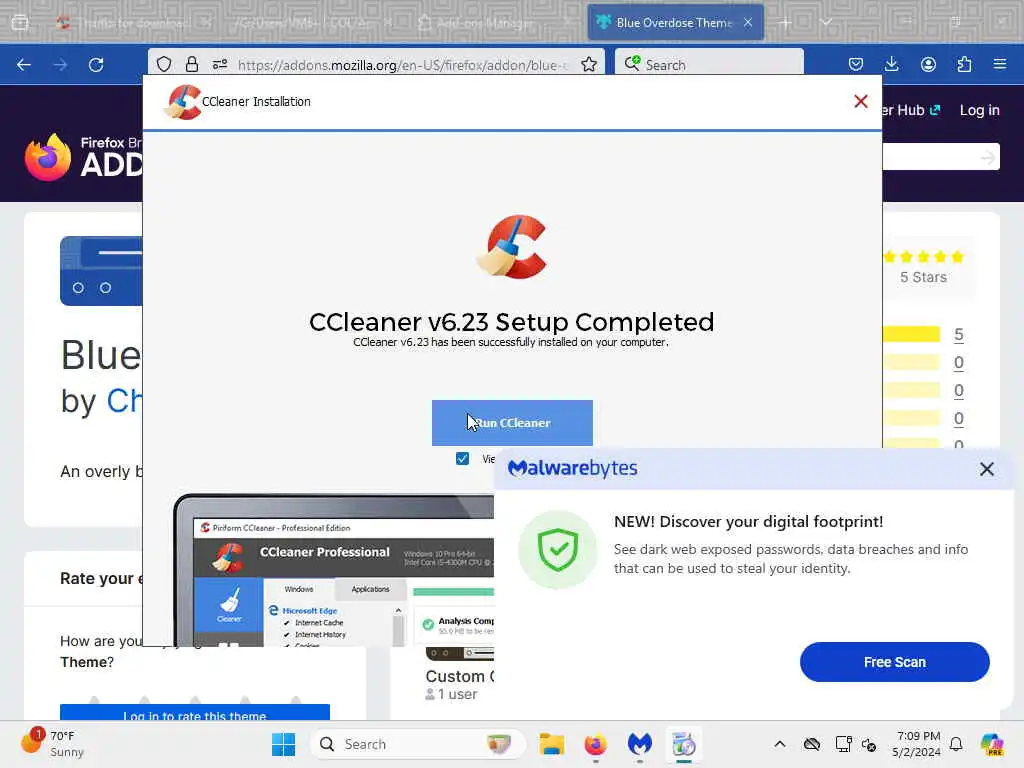Close the Malwarebytes notification

click(x=987, y=469)
